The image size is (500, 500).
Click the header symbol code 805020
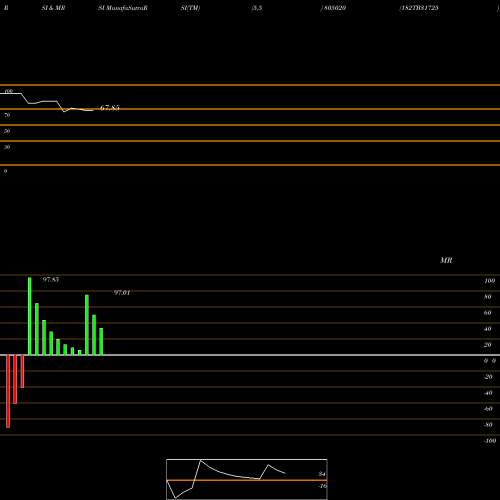(335, 8)
